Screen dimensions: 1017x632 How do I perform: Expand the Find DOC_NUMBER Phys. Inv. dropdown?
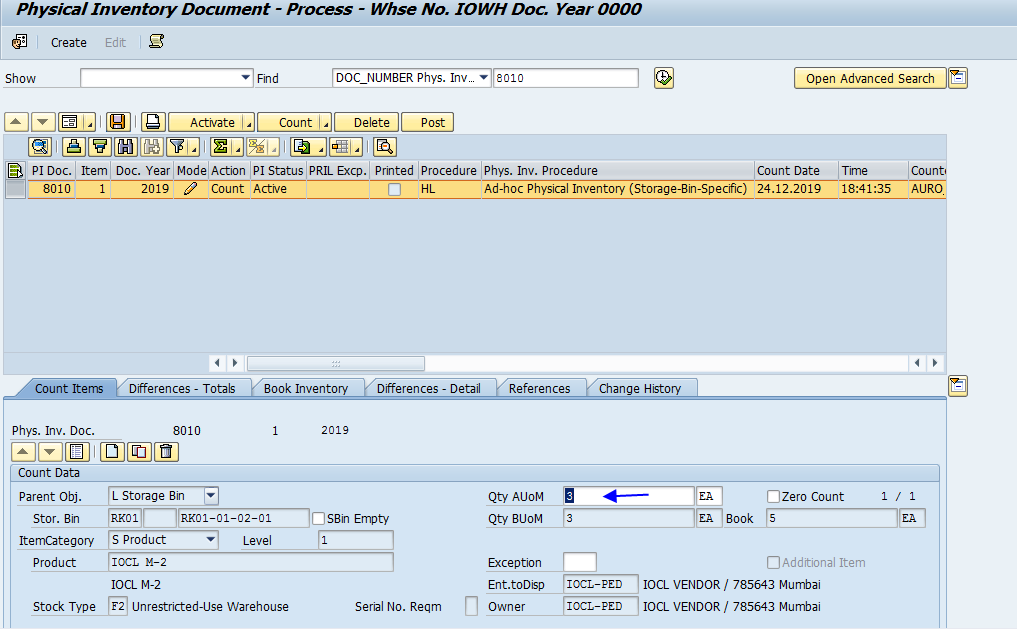tap(484, 78)
